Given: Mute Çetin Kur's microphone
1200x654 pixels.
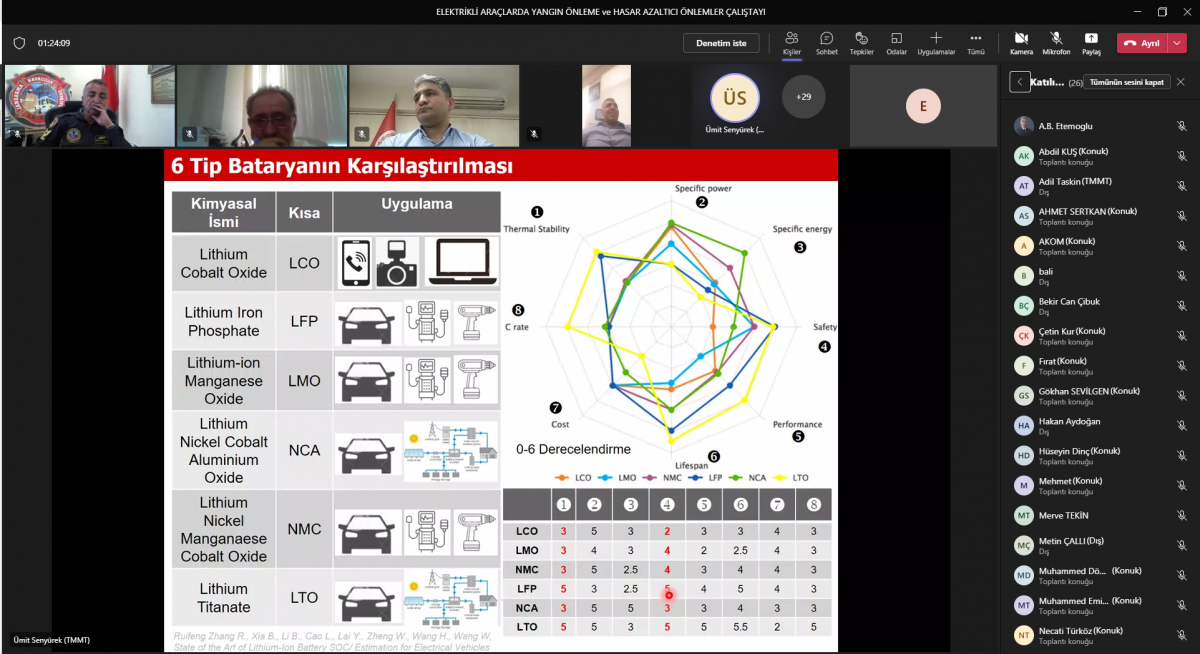Looking at the screenshot, I should pyautogui.click(x=1181, y=336).
